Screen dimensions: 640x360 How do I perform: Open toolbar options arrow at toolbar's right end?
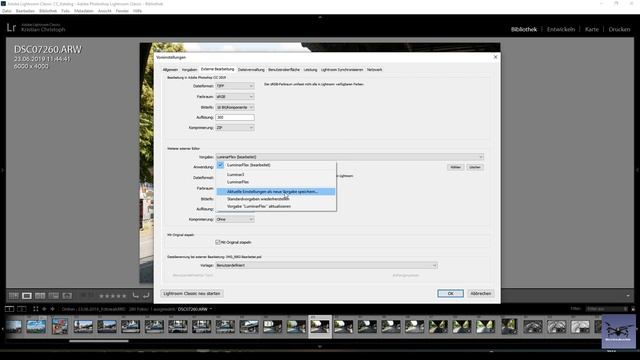click(628, 296)
